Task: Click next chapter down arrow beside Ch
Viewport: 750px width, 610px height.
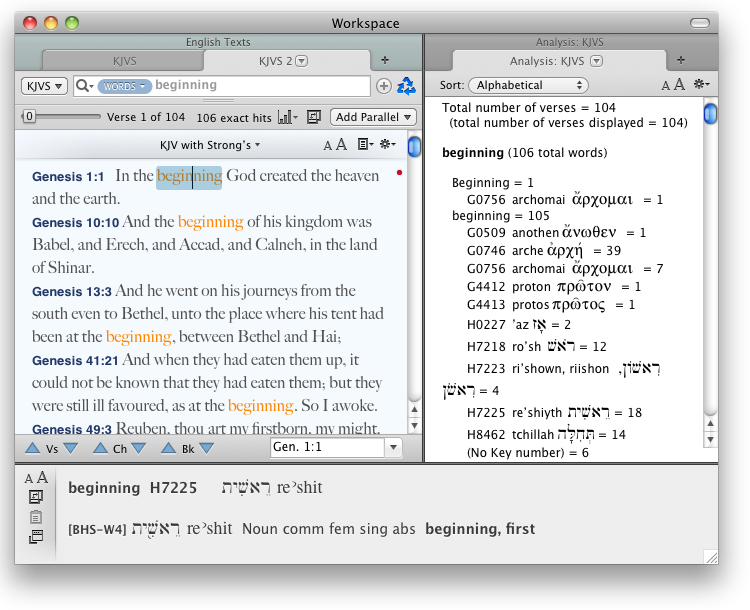Action: [x=137, y=449]
